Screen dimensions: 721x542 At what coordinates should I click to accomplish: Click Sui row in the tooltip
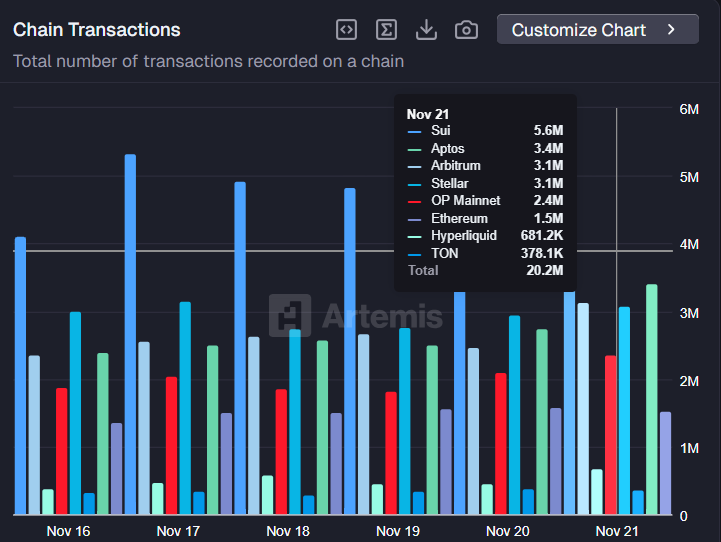(485, 131)
